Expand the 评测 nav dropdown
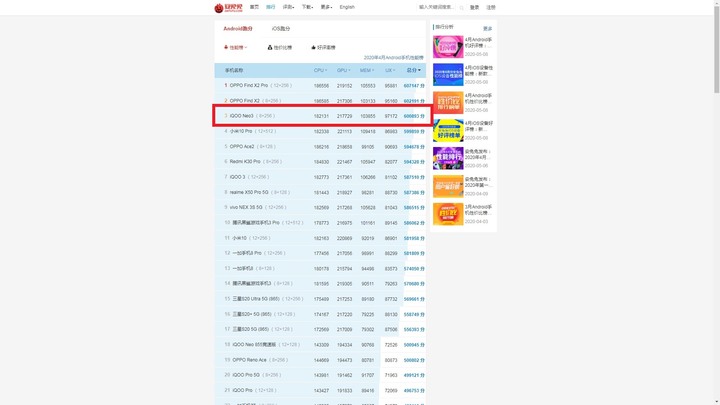The width and height of the screenshot is (720, 405). point(288,7)
